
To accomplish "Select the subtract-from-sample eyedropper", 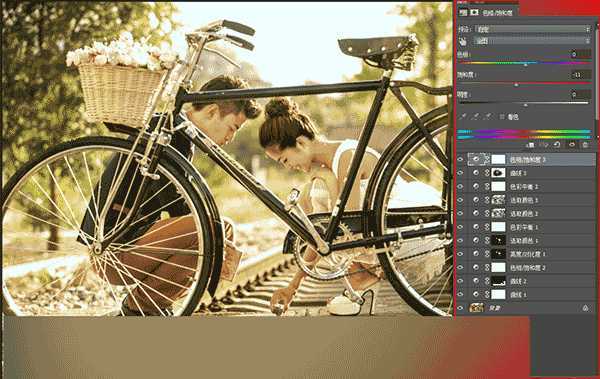I will (487, 116).
